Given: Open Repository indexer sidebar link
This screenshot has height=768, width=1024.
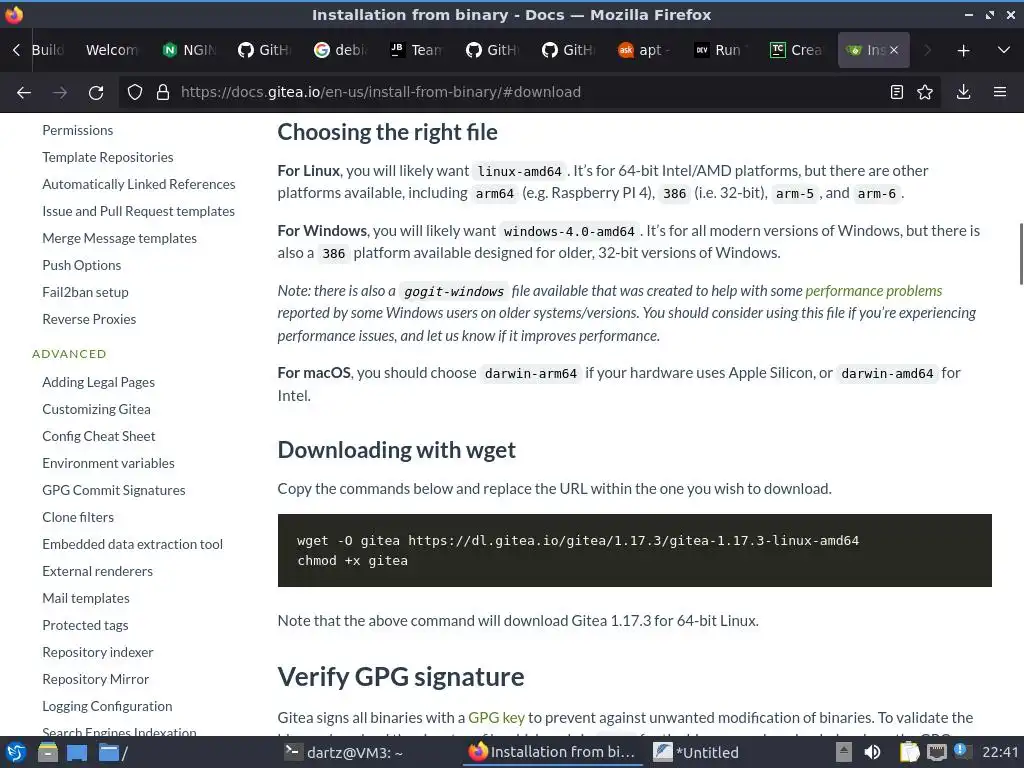Looking at the screenshot, I should 98,652.
